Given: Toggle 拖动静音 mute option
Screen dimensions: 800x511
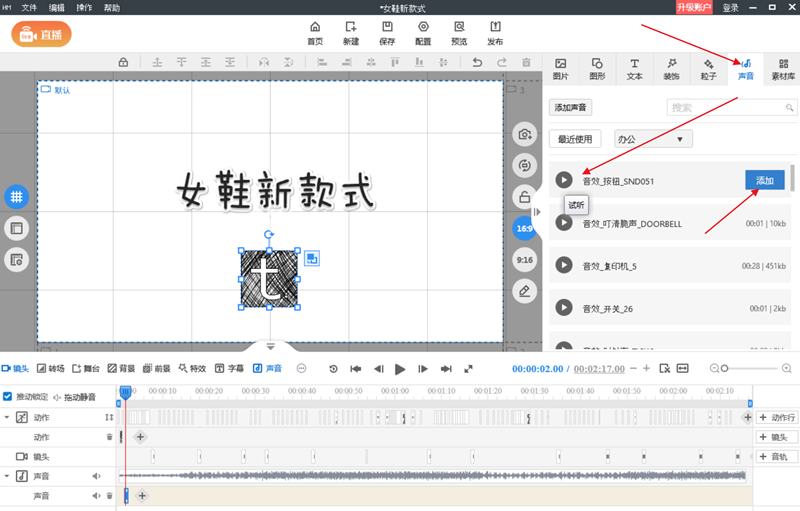Looking at the screenshot, I should pos(74,397).
